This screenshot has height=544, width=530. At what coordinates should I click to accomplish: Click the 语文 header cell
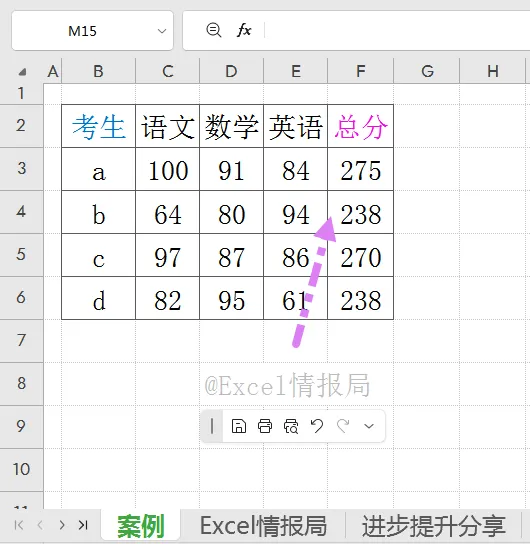point(168,126)
